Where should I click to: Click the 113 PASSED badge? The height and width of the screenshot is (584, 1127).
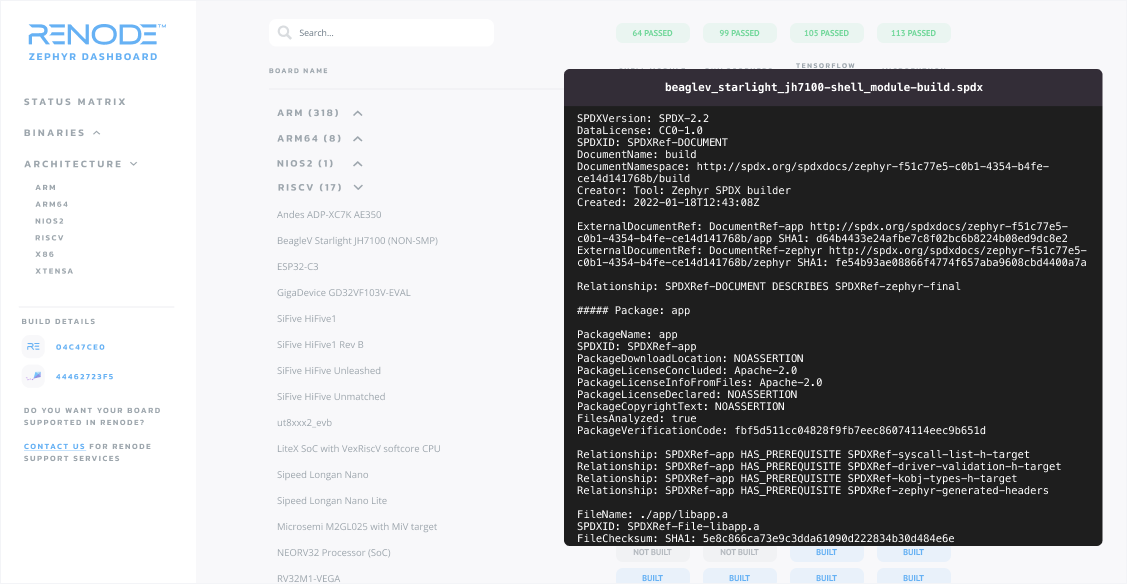914,33
